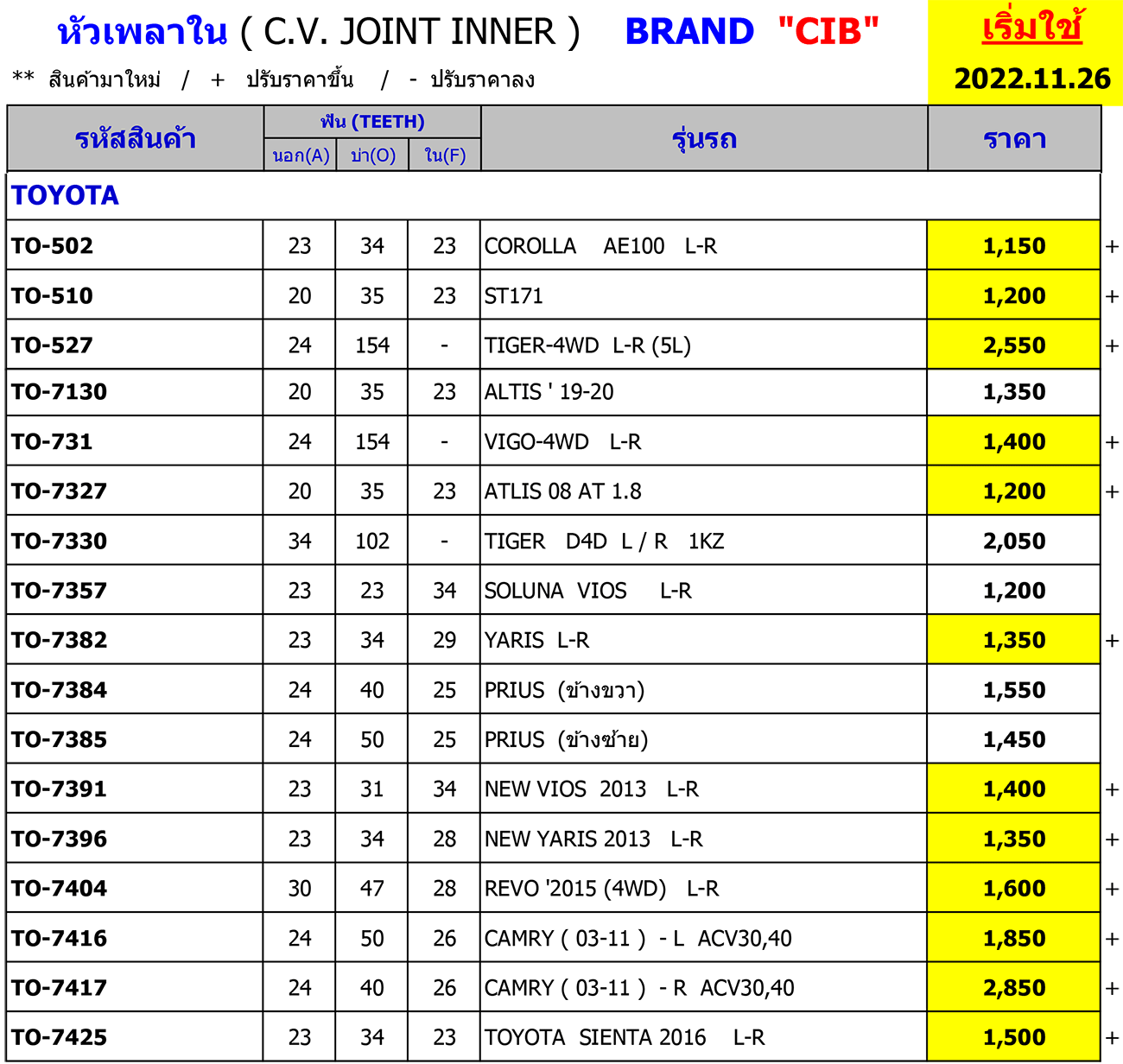Click model VIGO-4WD L-R

(562, 442)
